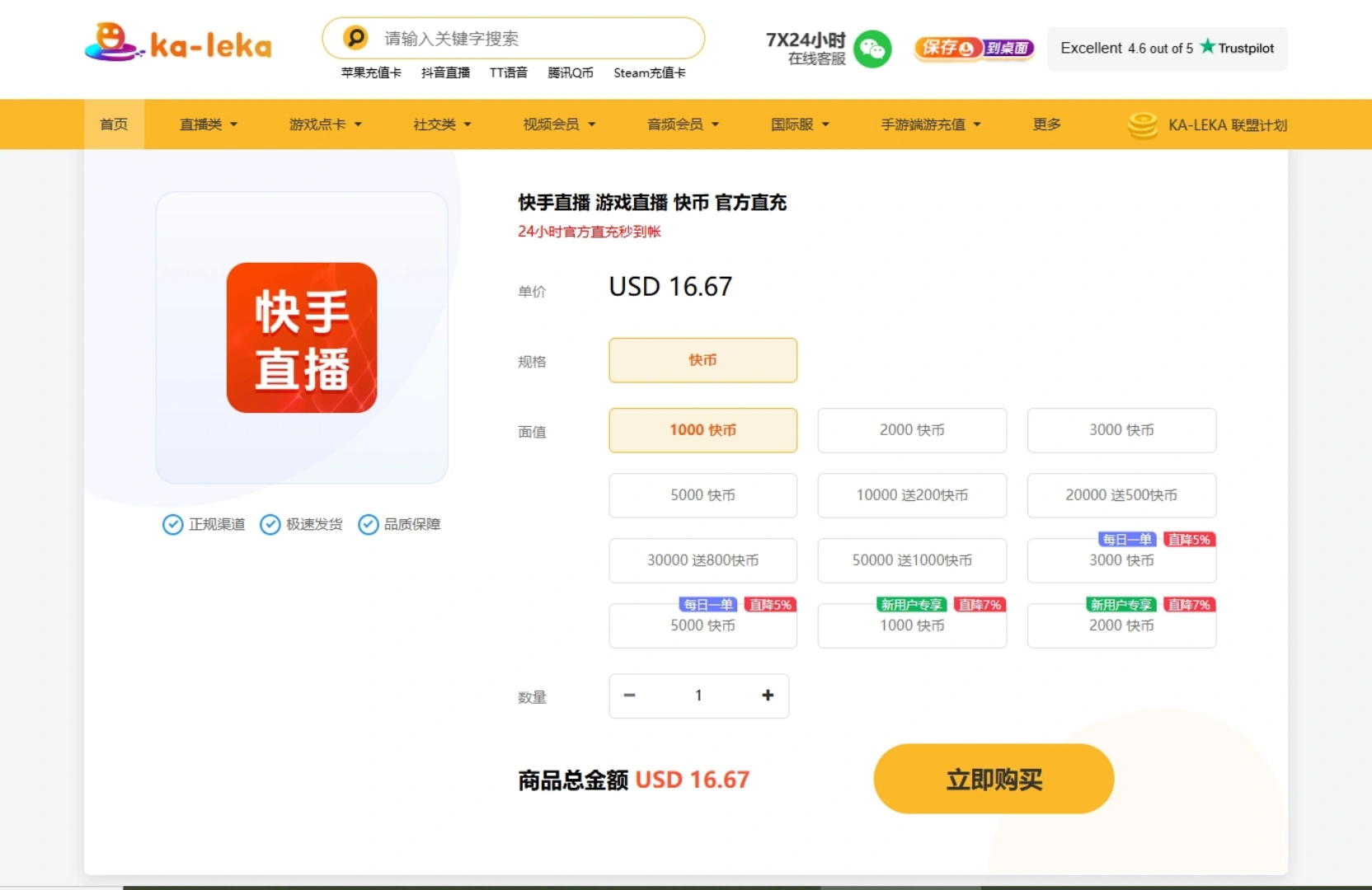Viewport: 1372px width, 890px height.
Task: Click the KA-LEKA coin stack icon
Action: tap(1143, 125)
